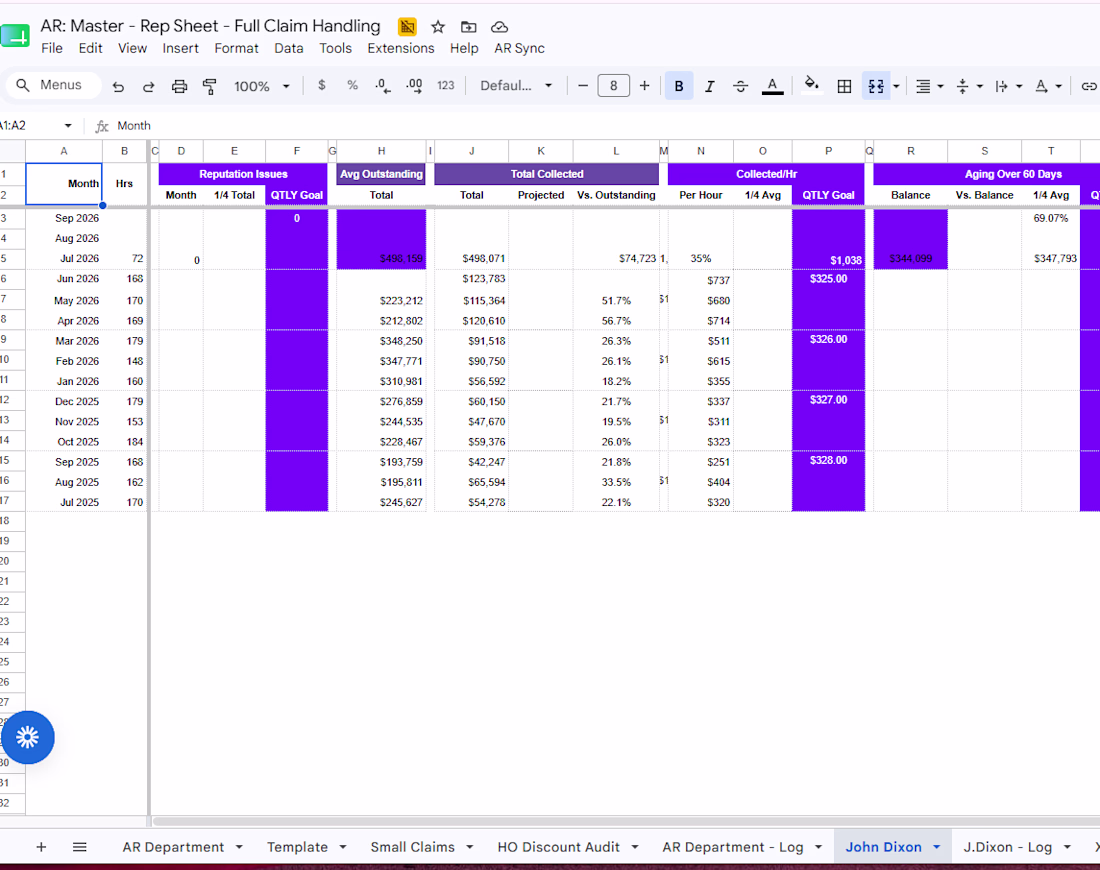Image resolution: width=1100 pixels, height=870 pixels.
Task: Open the Data menu
Action: [x=288, y=48]
